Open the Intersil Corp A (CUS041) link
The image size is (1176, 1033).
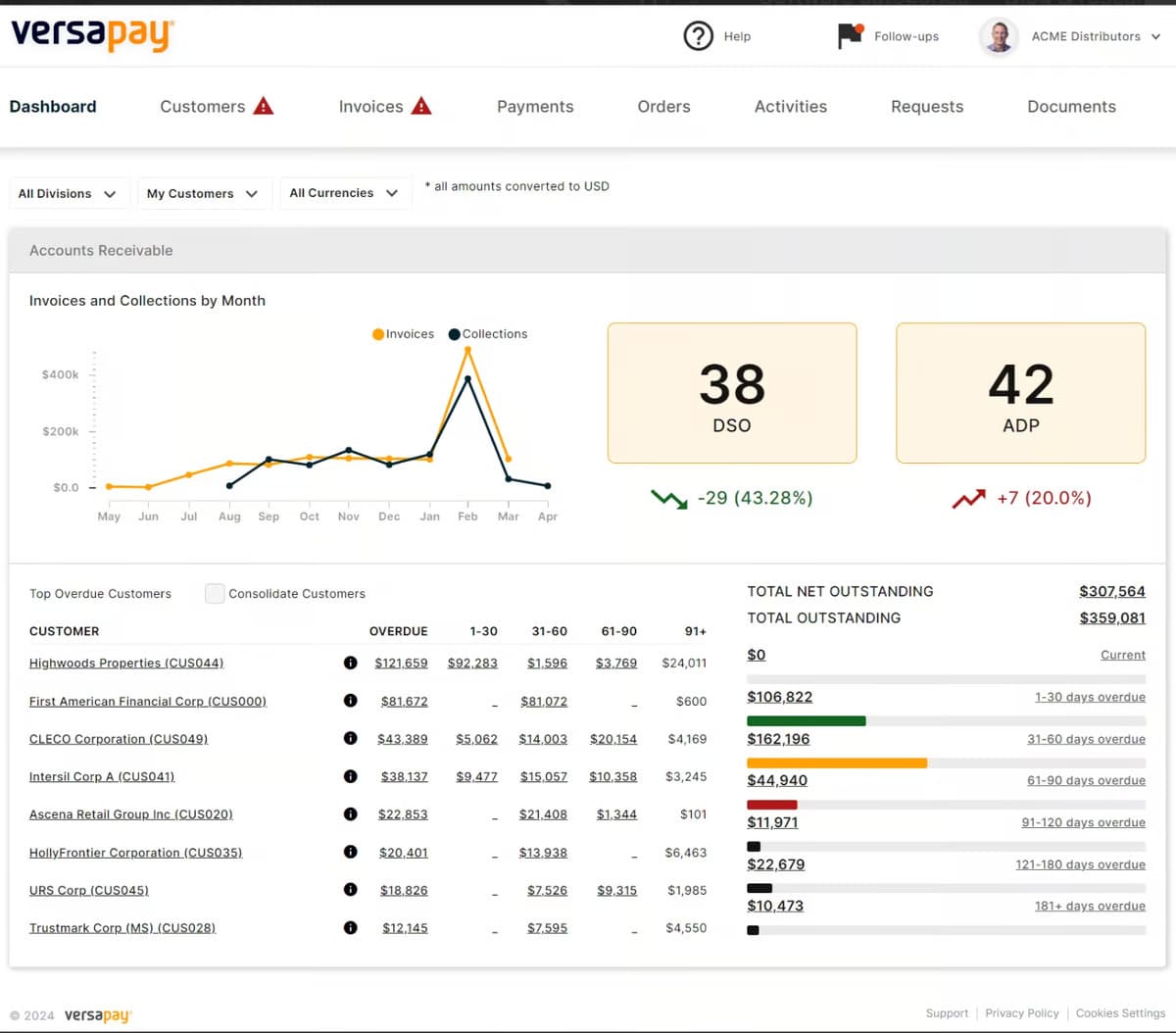[x=102, y=776]
